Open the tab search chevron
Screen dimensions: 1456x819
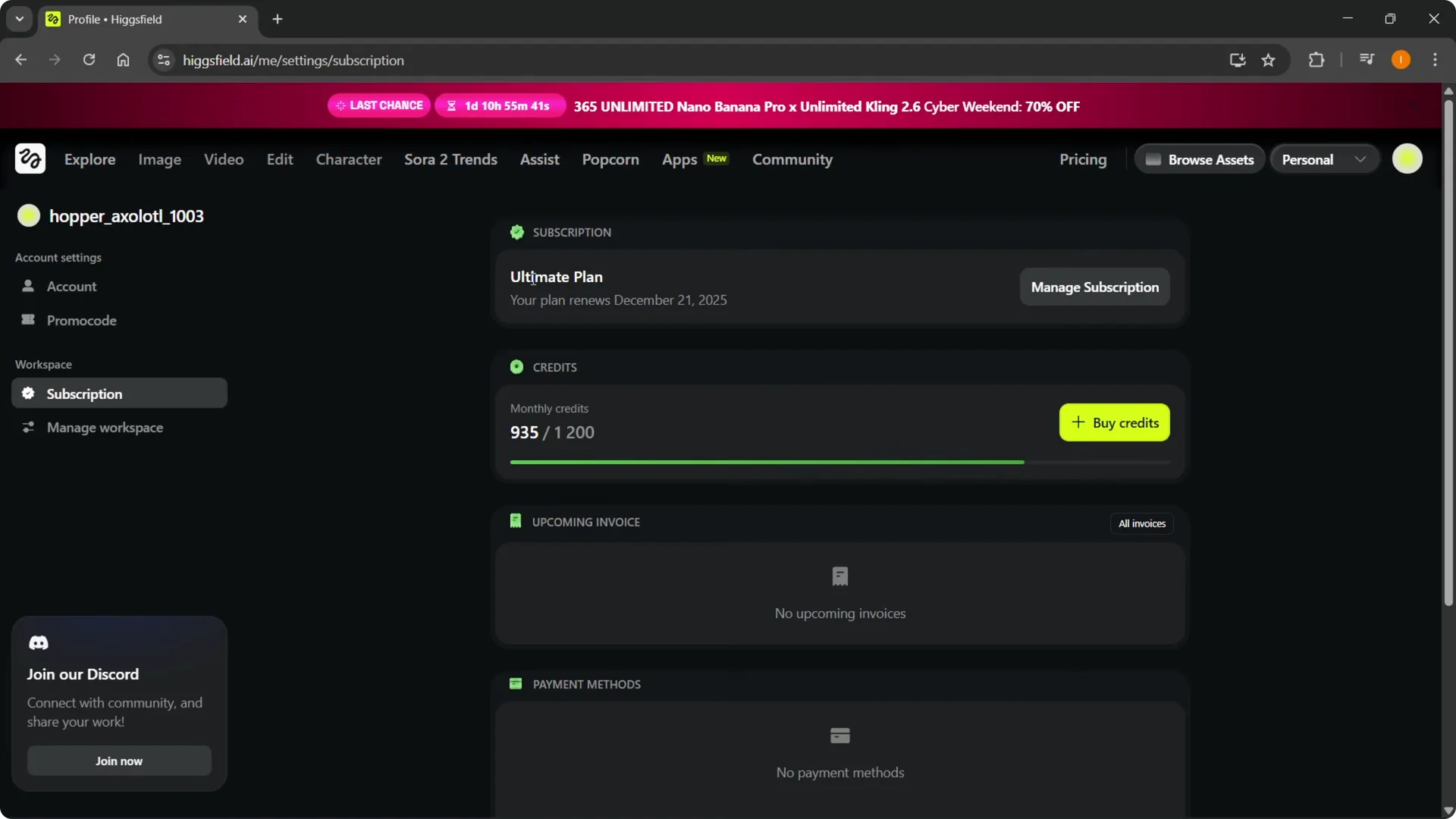[19, 18]
